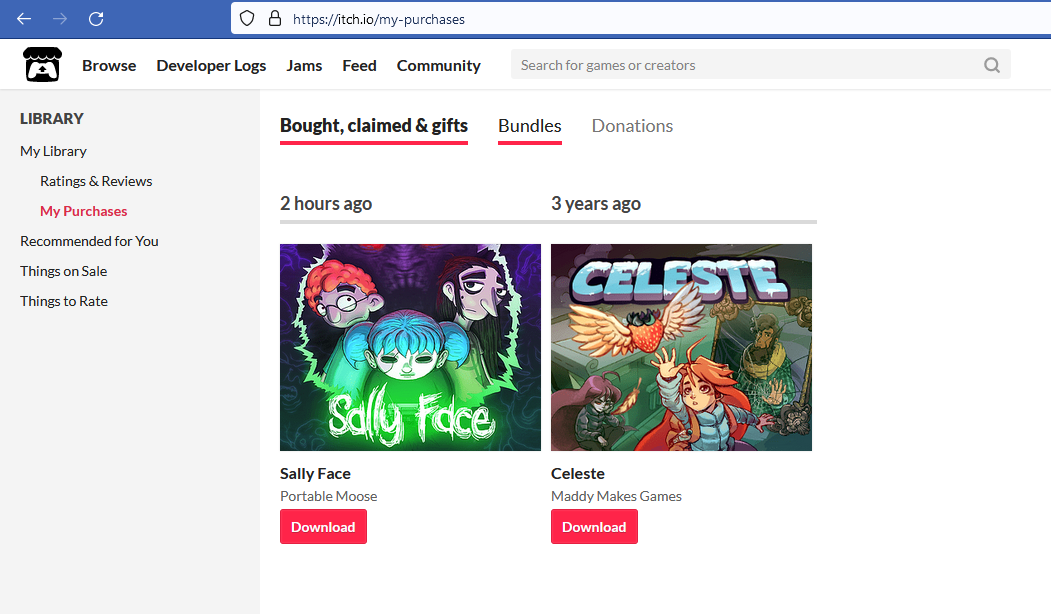Open My Library in the sidebar
1051x614 pixels.
[53, 150]
